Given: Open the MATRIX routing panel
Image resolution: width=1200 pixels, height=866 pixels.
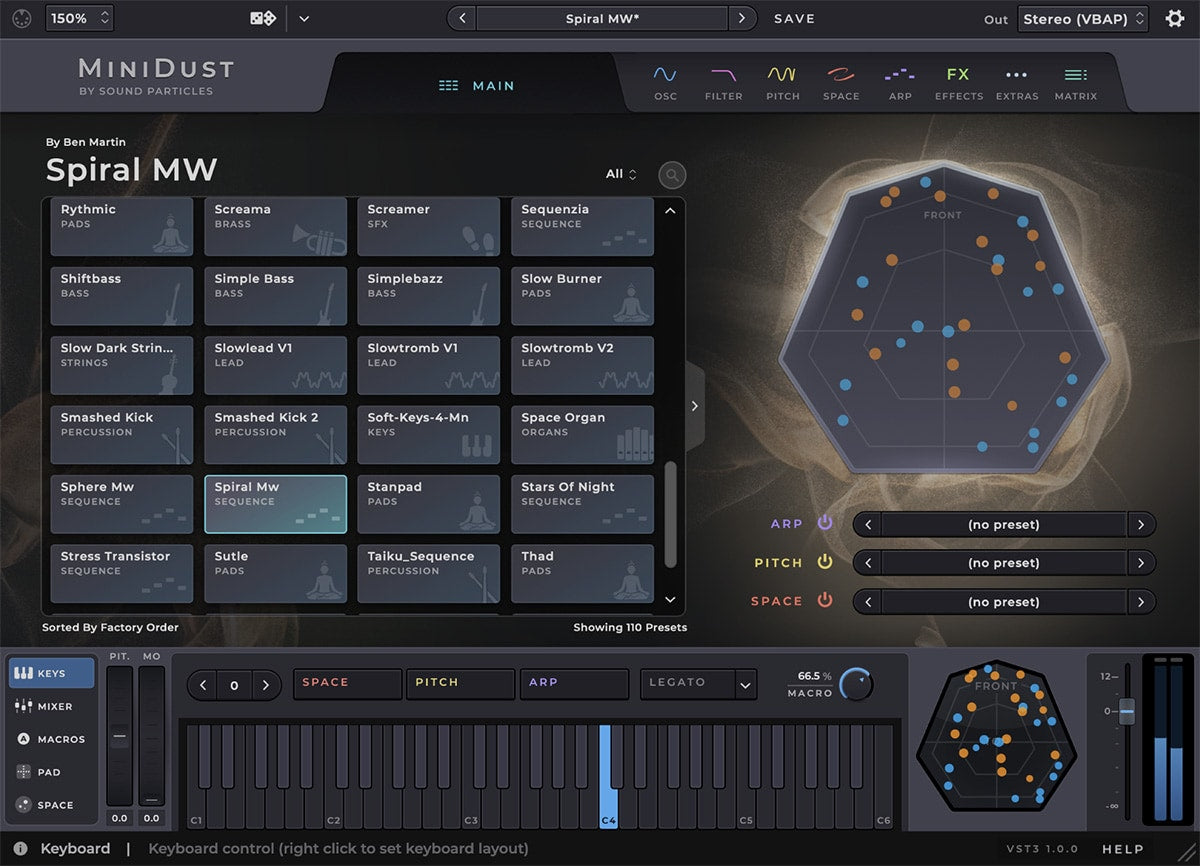Looking at the screenshot, I should click(1076, 80).
